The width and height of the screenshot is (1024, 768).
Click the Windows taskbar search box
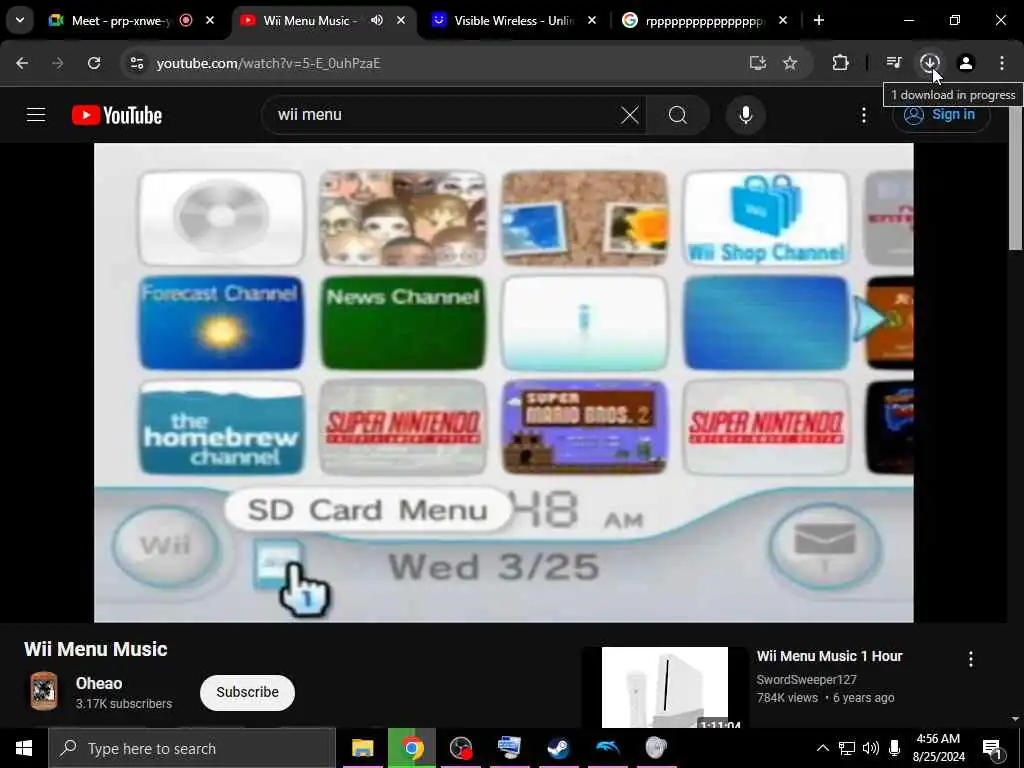click(192, 748)
